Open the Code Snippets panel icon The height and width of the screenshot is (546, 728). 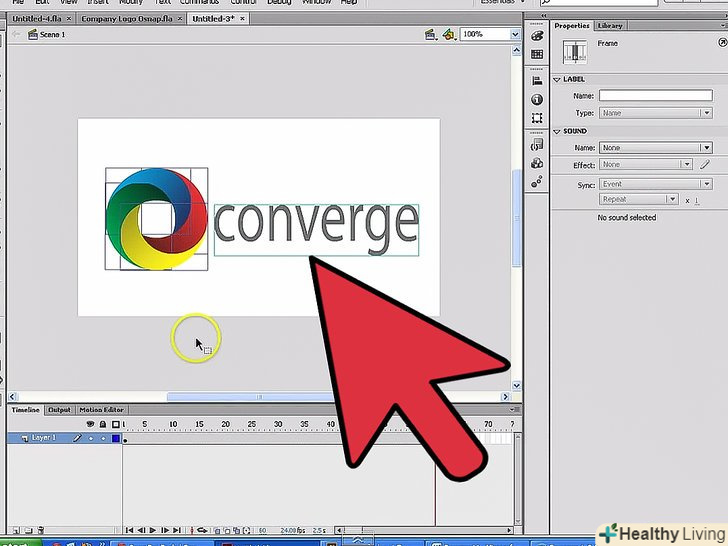[537, 145]
